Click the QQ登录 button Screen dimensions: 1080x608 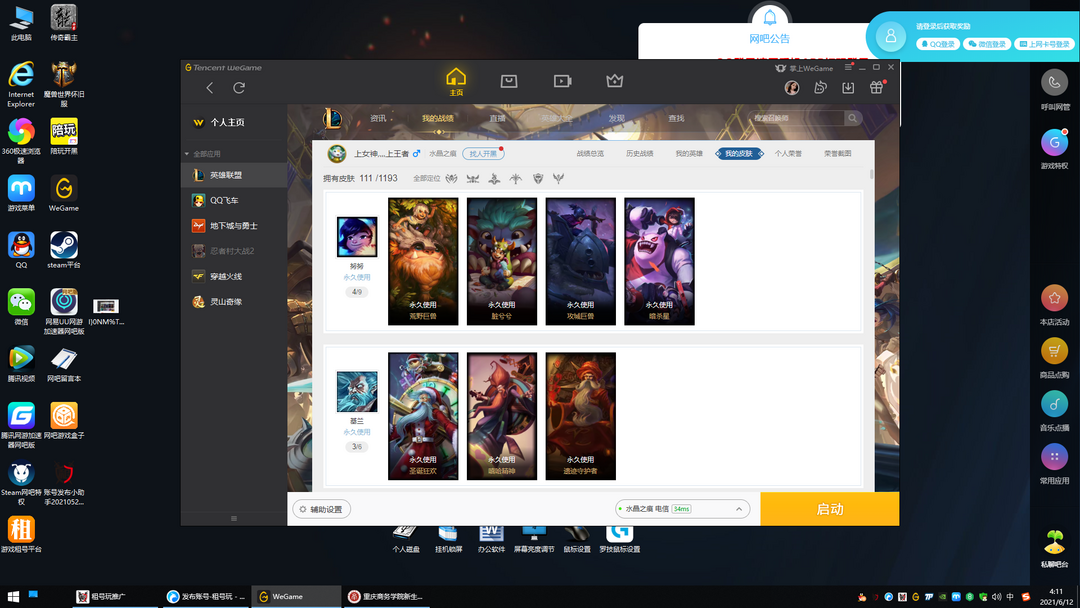tap(938, 44)
